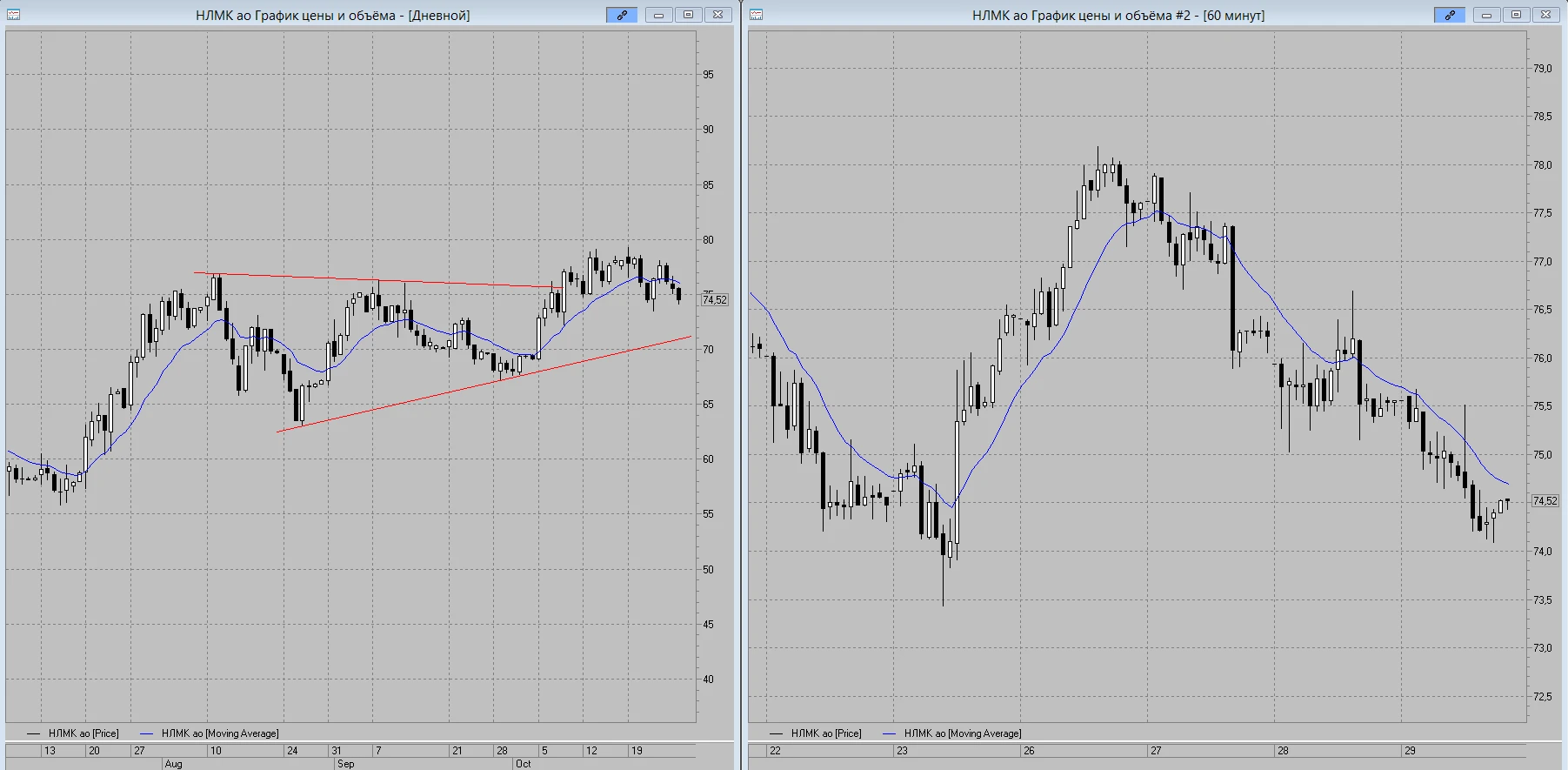Click the 72,5 price label on the 60-minute axis
Viewport: 1568px width, 770px height.
point(1542,697)
